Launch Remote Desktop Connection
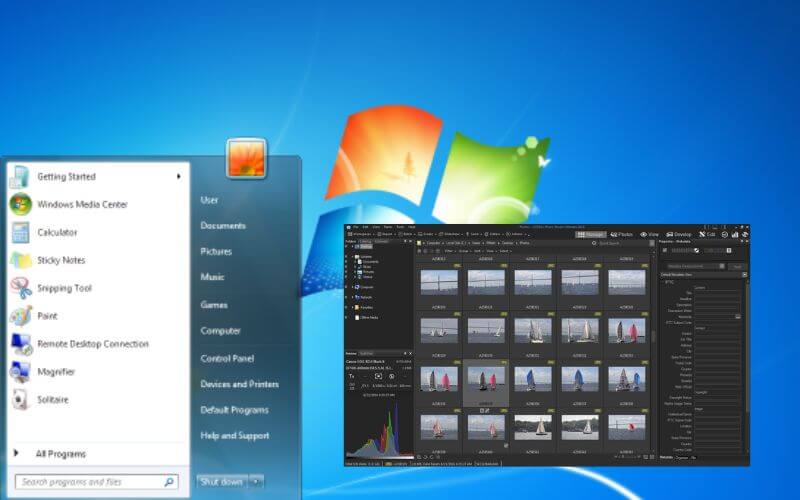 (92, 344)
